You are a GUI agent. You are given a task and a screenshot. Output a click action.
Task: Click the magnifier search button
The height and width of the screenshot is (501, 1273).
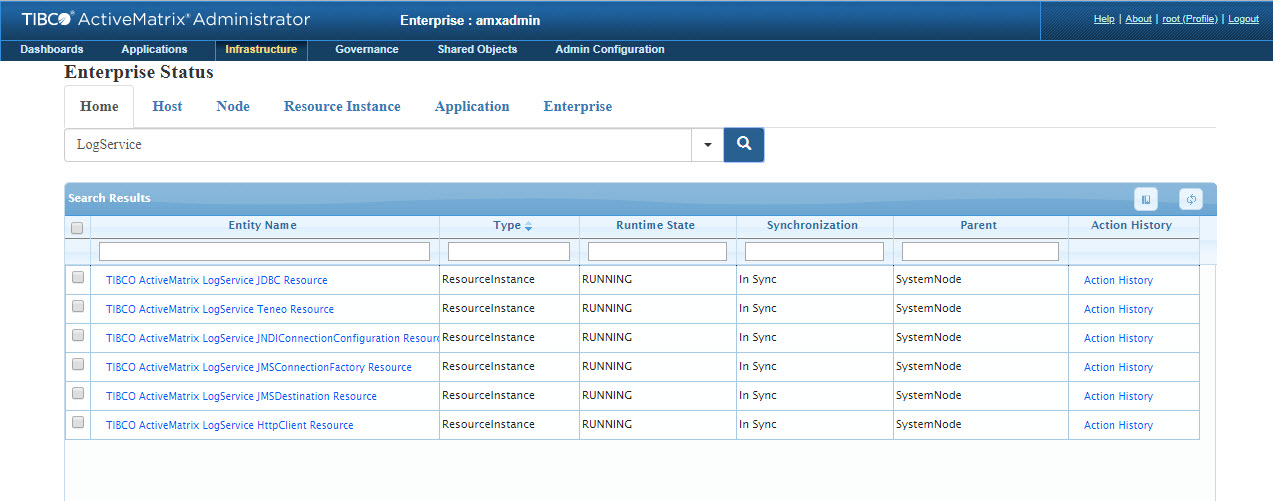pyautogui.click(x=743, y=144)
